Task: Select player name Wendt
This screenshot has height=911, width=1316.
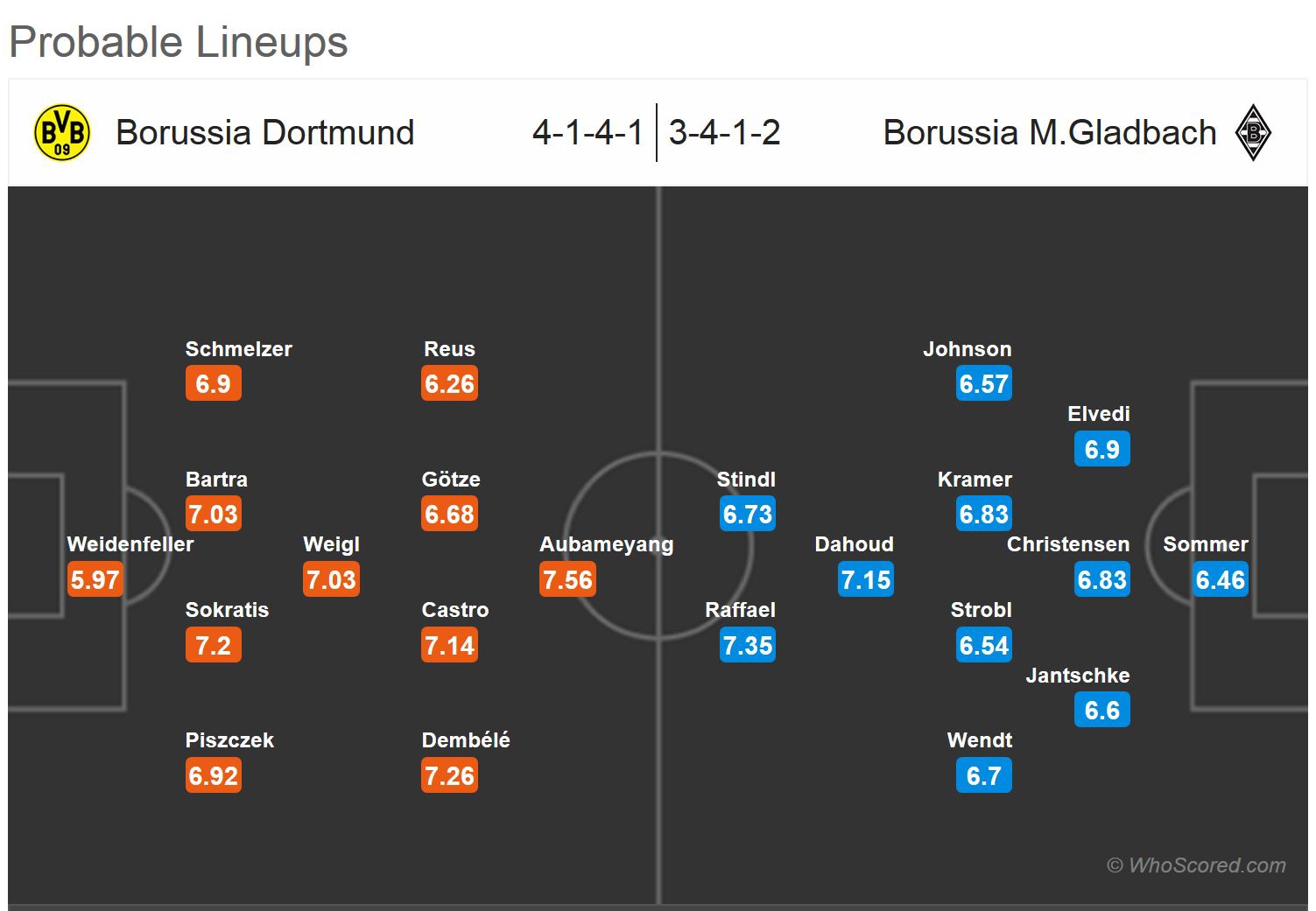Action: (979, 740)
